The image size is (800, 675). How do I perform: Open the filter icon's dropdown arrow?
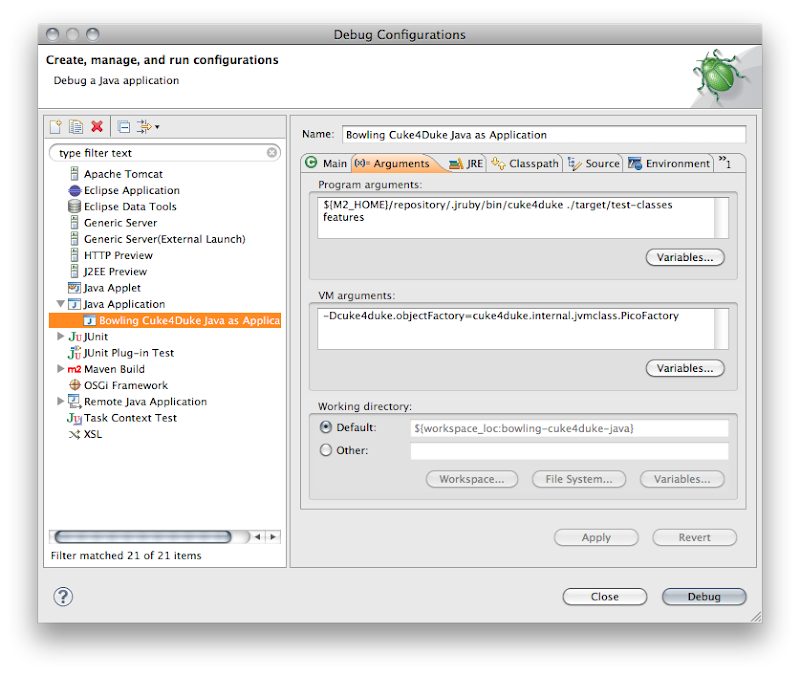tap(157, 127)
